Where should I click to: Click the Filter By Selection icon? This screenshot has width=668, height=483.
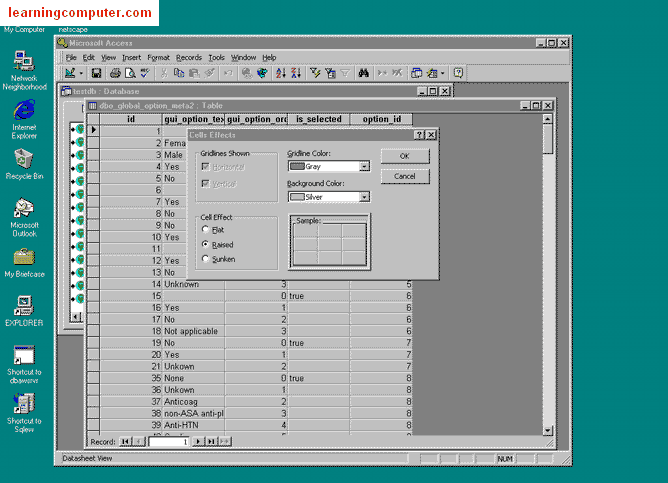(315, 73)
